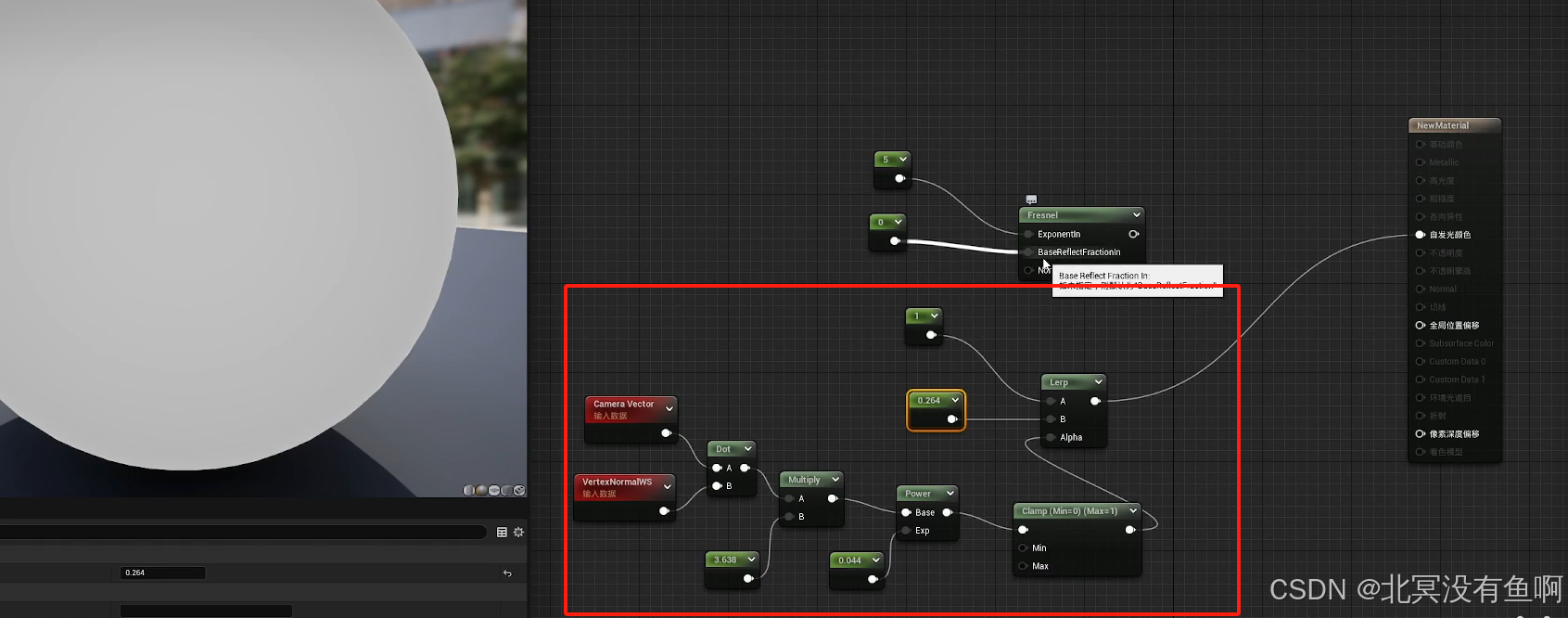Select the Clamp (Min=0) (Max=1) node title

click(1069, 511)
